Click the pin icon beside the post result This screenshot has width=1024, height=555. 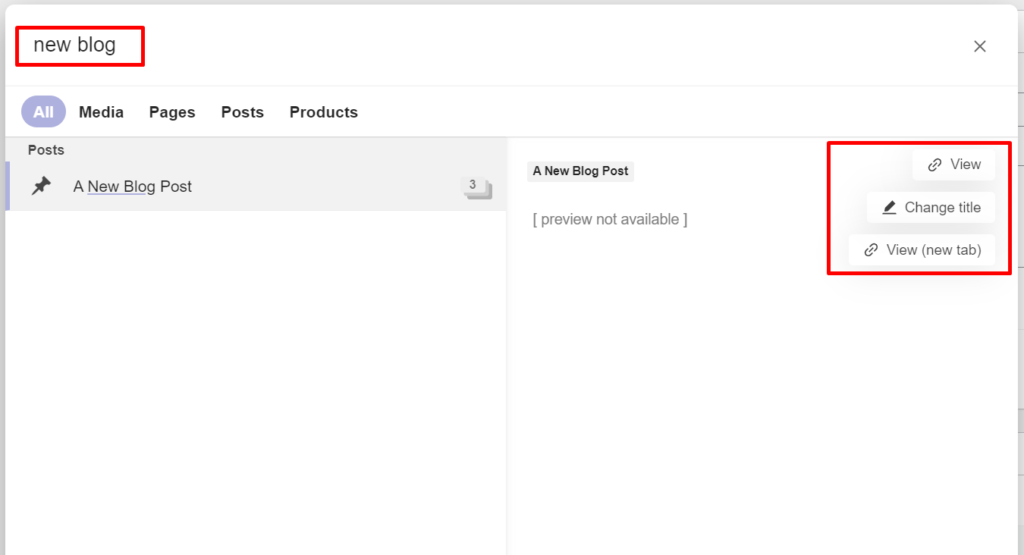click(41, 186)
